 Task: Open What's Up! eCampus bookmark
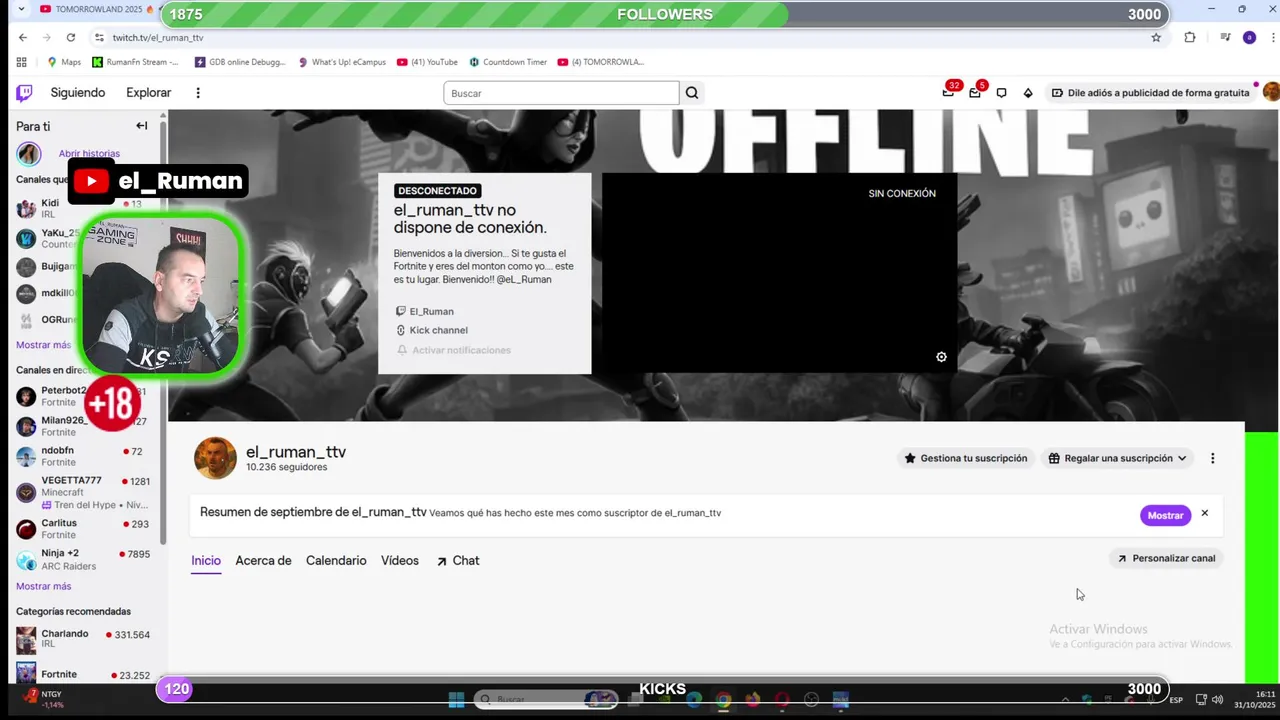(342, 62)
